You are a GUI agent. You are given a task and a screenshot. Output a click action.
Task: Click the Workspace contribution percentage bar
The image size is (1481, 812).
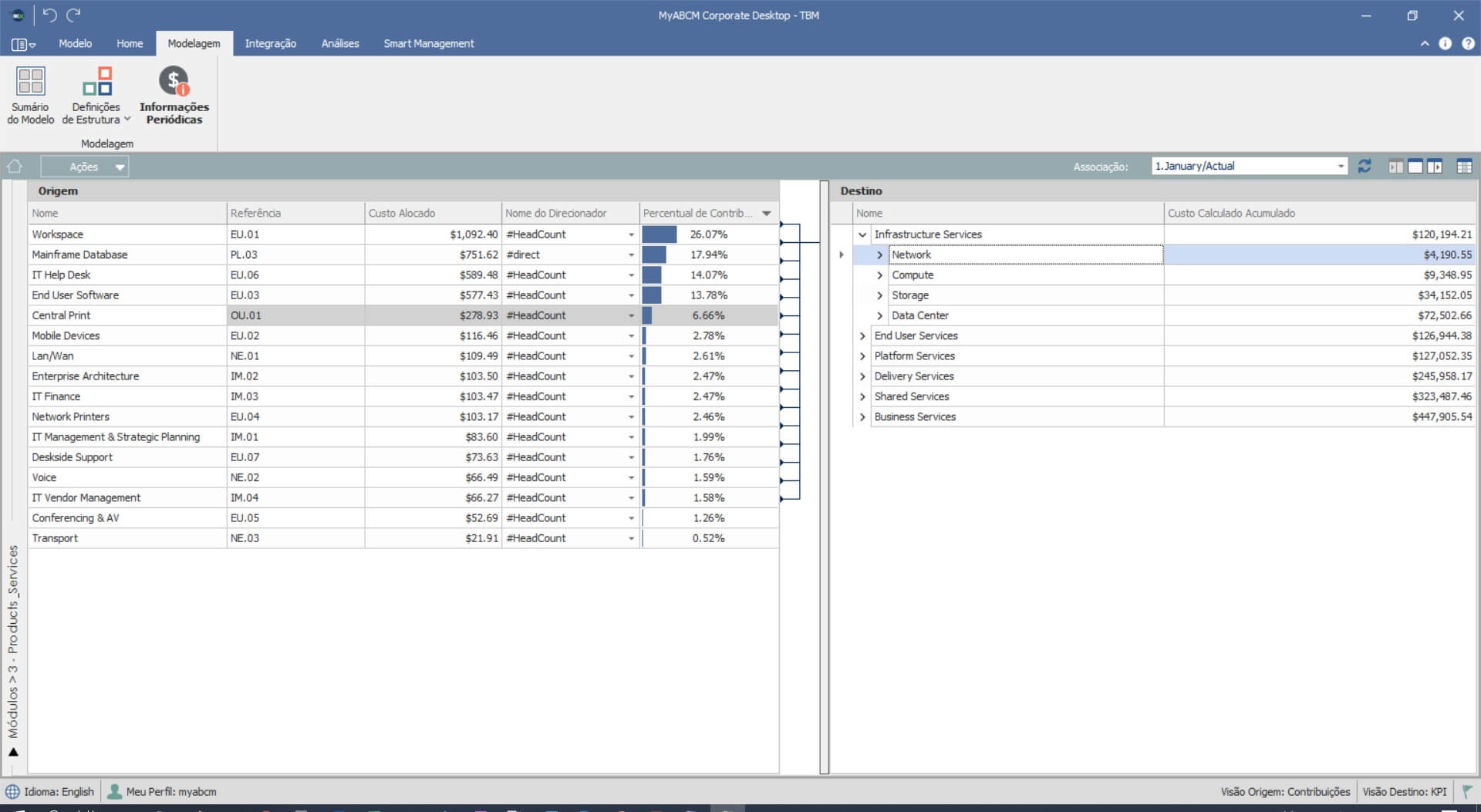point(660,234)
